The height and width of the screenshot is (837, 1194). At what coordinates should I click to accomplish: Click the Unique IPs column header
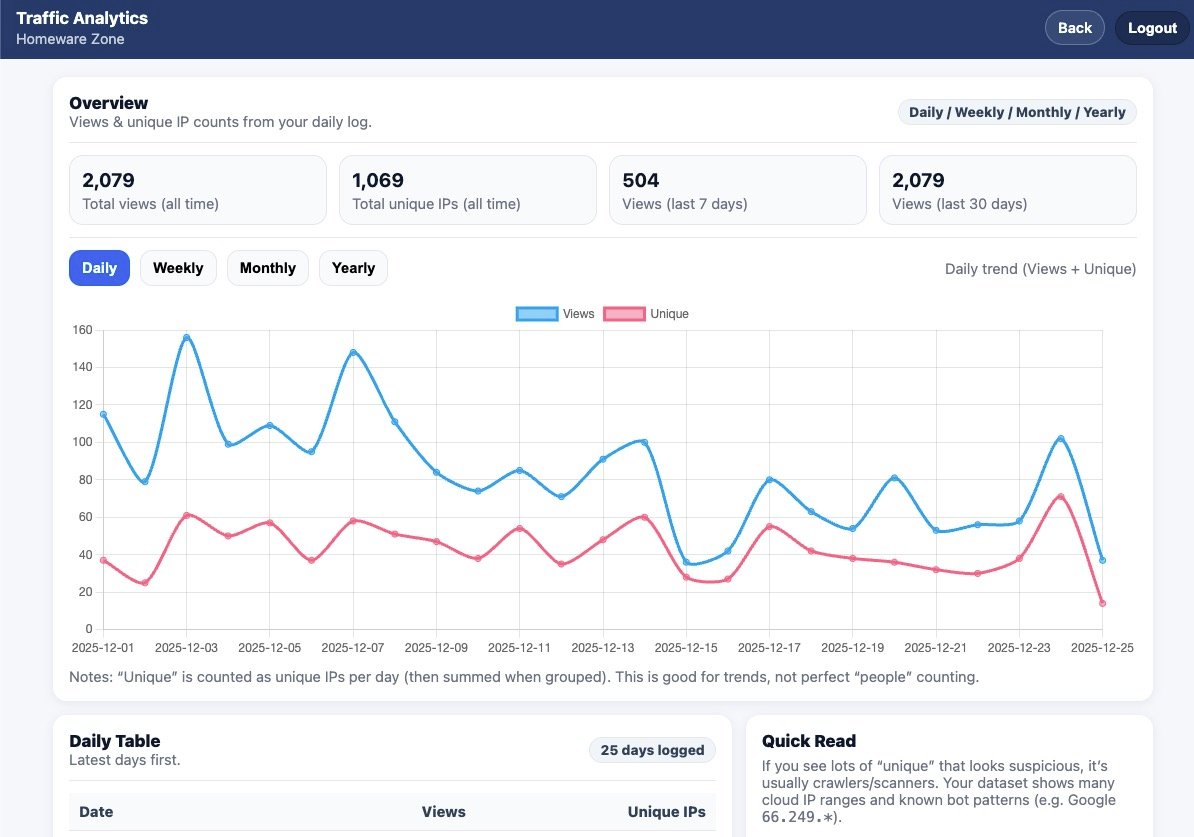coord(666,811)
